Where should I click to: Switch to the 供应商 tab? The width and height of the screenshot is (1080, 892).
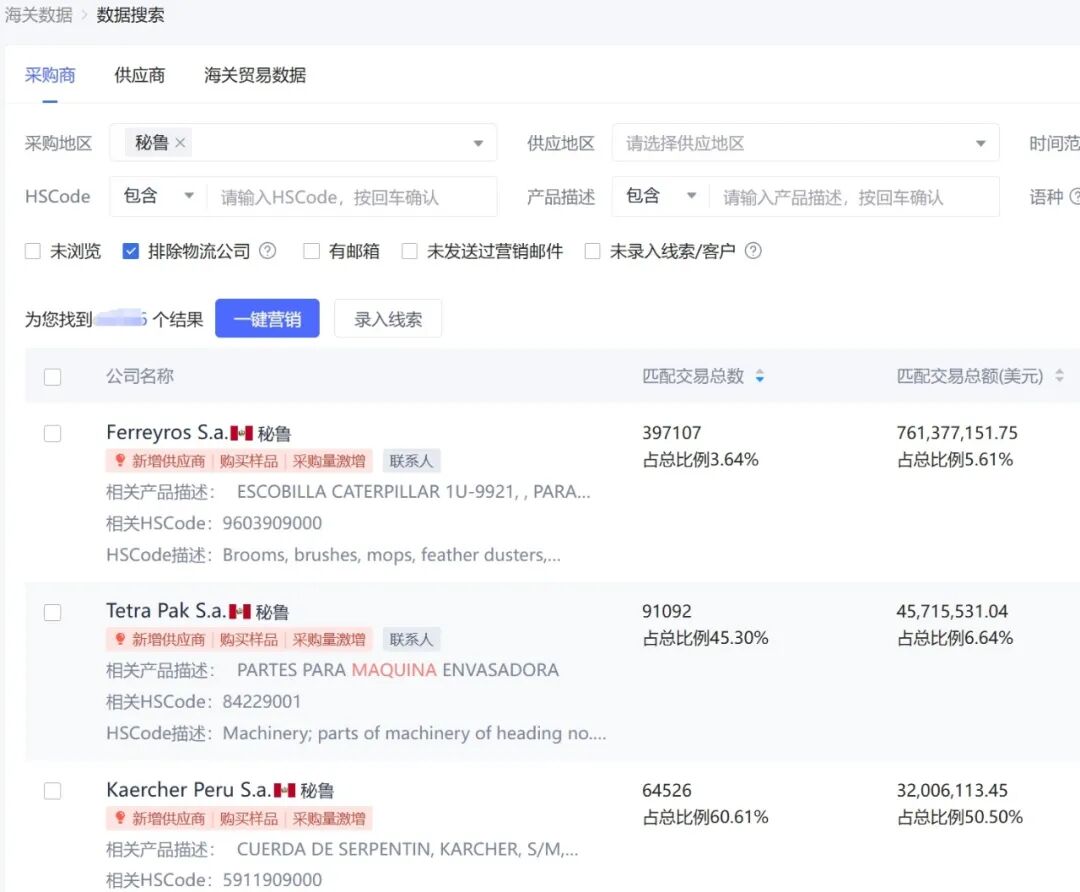point(138,75)
